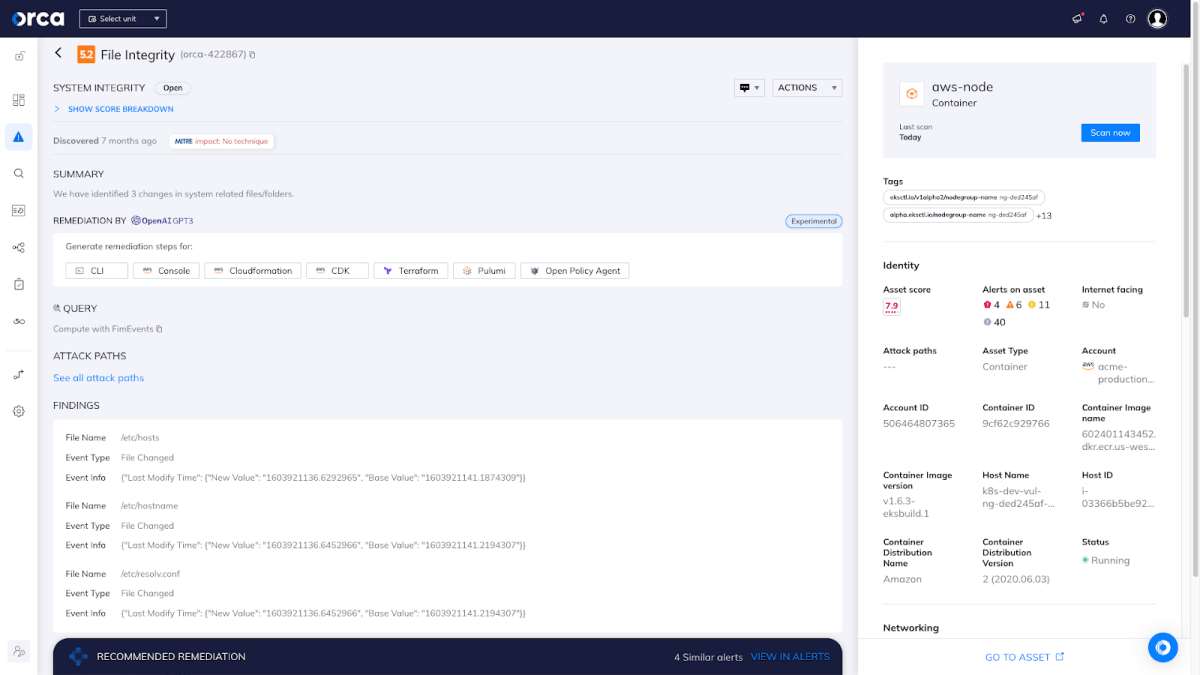Go back using the left arrow
The width and height of the screenshot is (1200, 675).
[x=58, y=53]
